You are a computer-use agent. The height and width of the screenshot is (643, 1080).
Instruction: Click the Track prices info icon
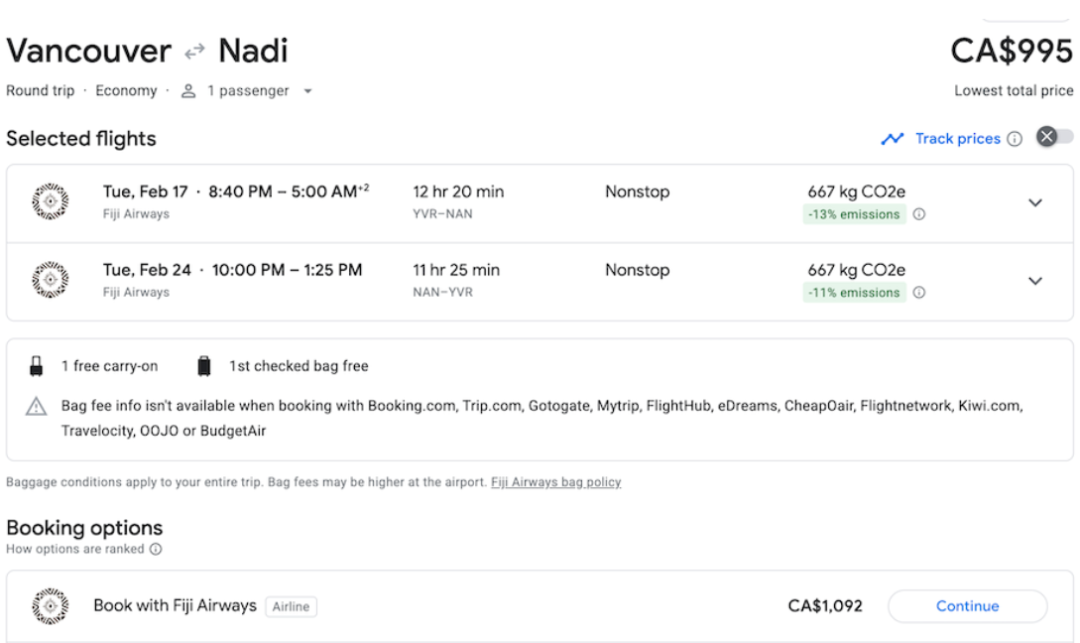tap(1014, 139)
